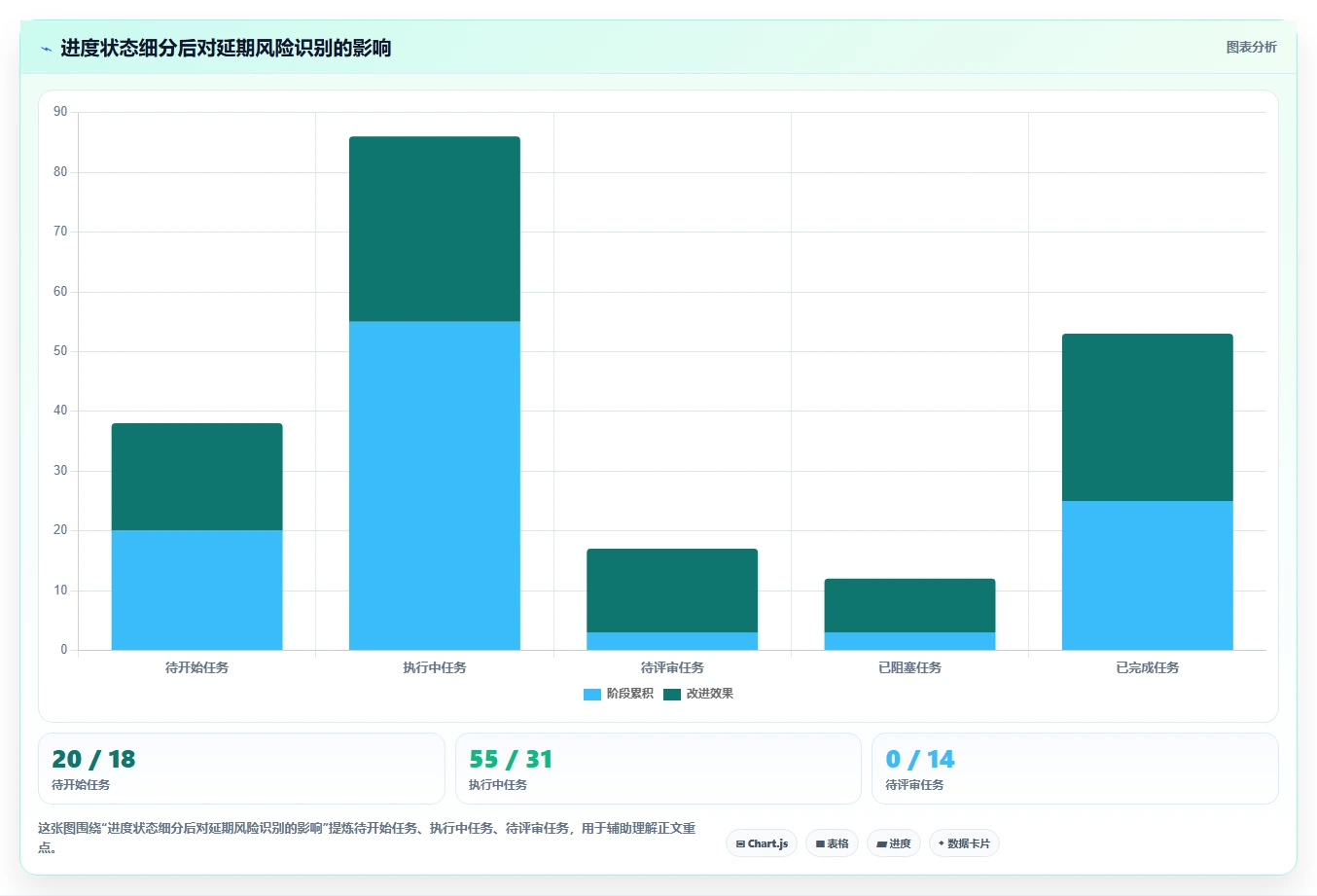Select the Chart.js tag chip
This screenshot has width=1317, height=896.
coord(762,843)
